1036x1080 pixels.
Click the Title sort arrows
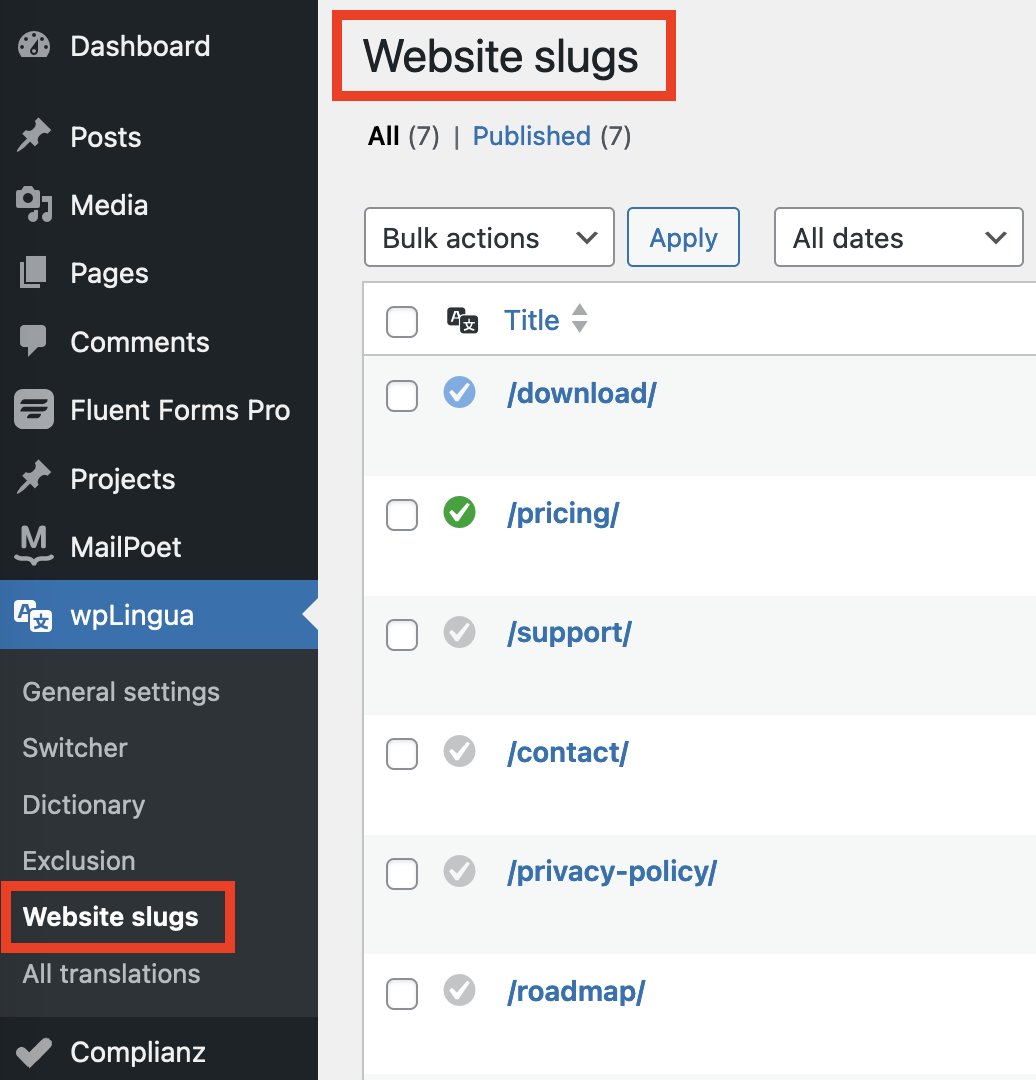coord(580,318)
